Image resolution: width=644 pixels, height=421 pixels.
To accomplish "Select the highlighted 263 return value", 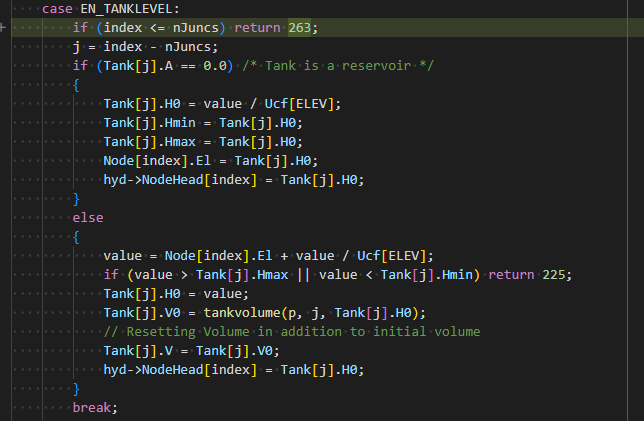I will 299,28.
